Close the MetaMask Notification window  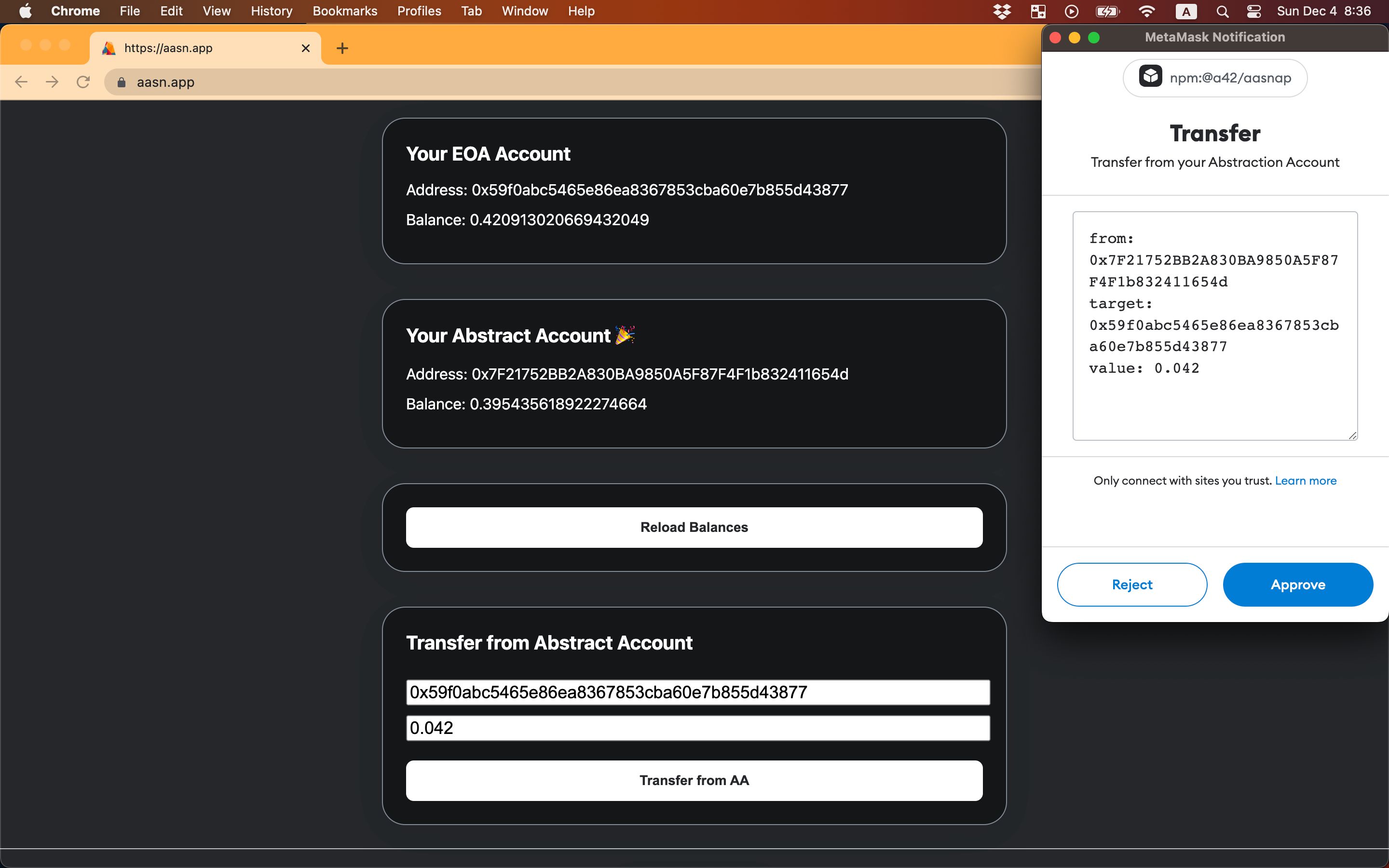[1055, 37]
